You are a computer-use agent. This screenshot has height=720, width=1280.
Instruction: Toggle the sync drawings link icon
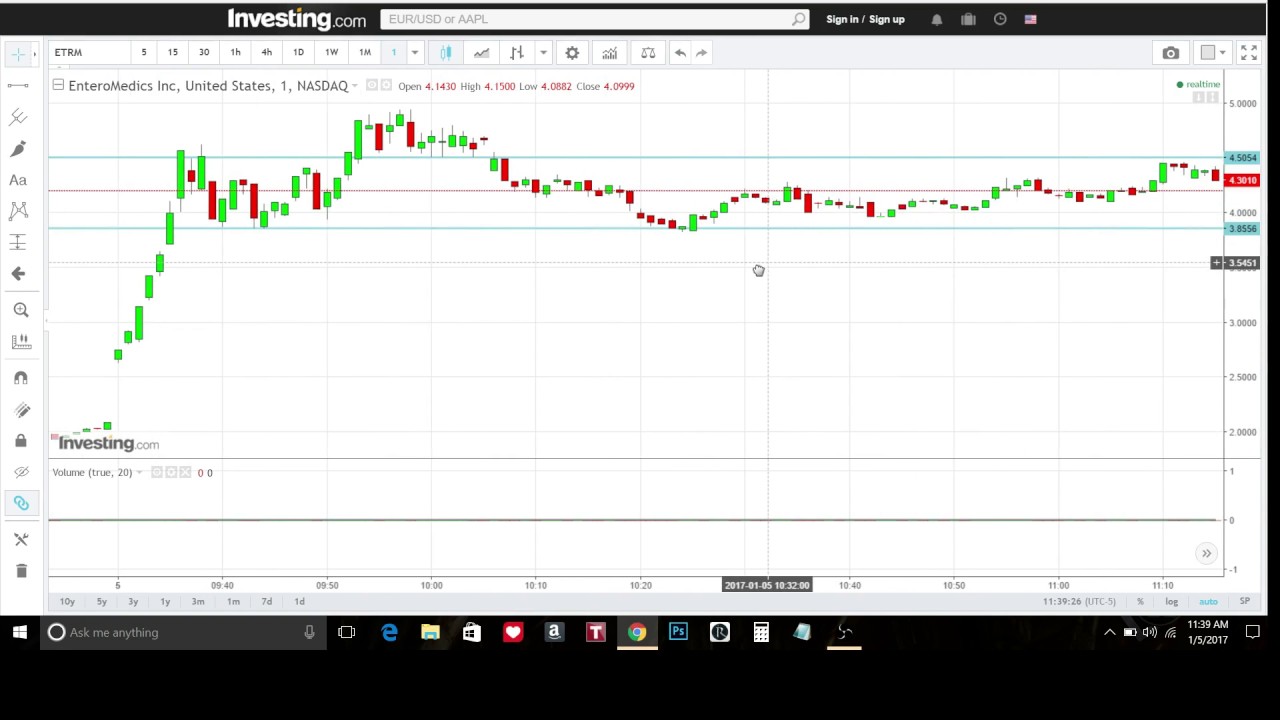click(20, 503)
